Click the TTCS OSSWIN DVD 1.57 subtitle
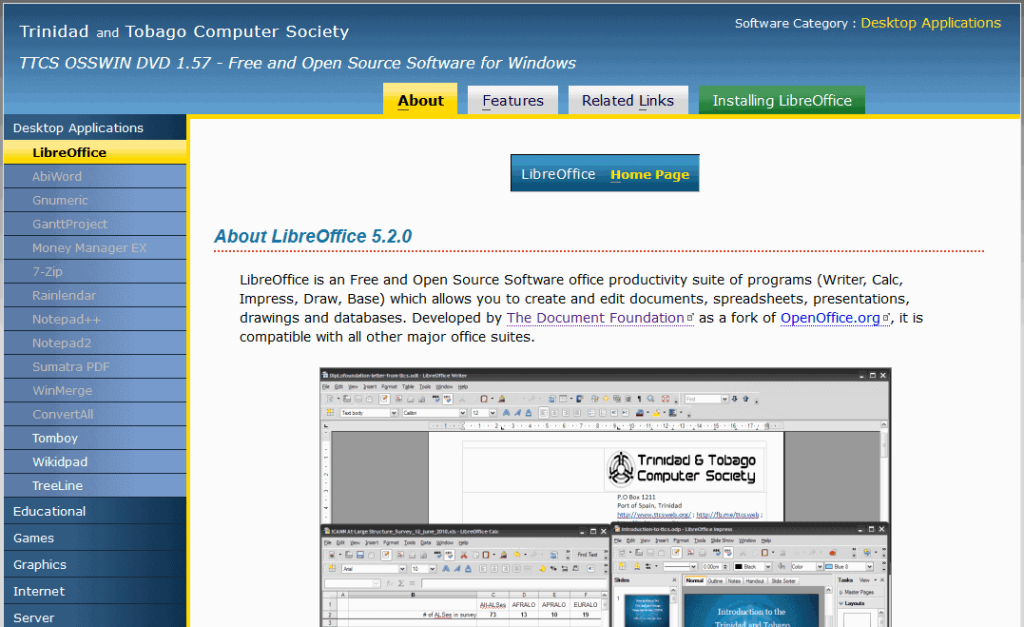 coord(297,63)
